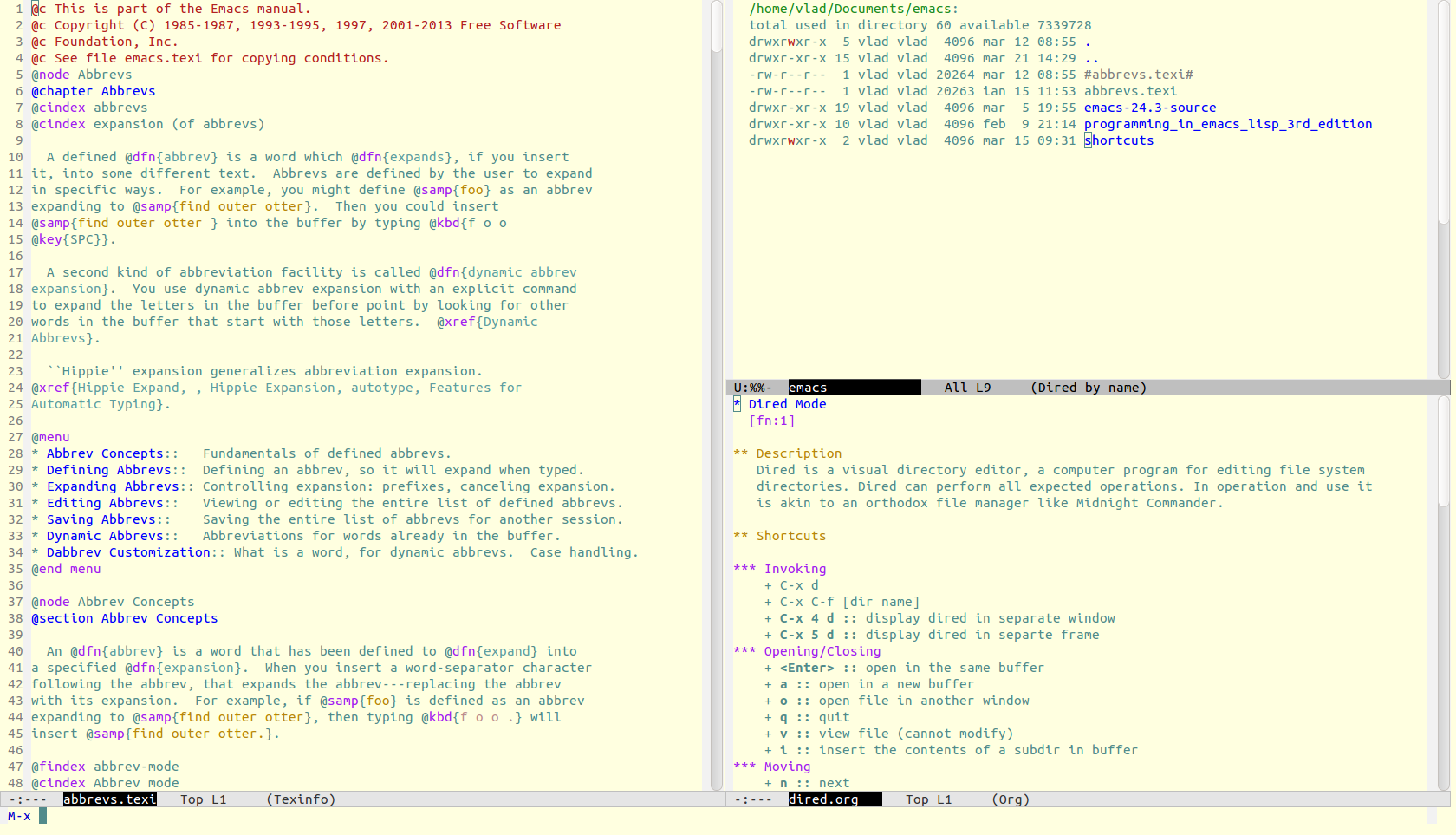Click 'C-x C-f [dir name]' item
Screen dimensions: 1456x835
842,602
